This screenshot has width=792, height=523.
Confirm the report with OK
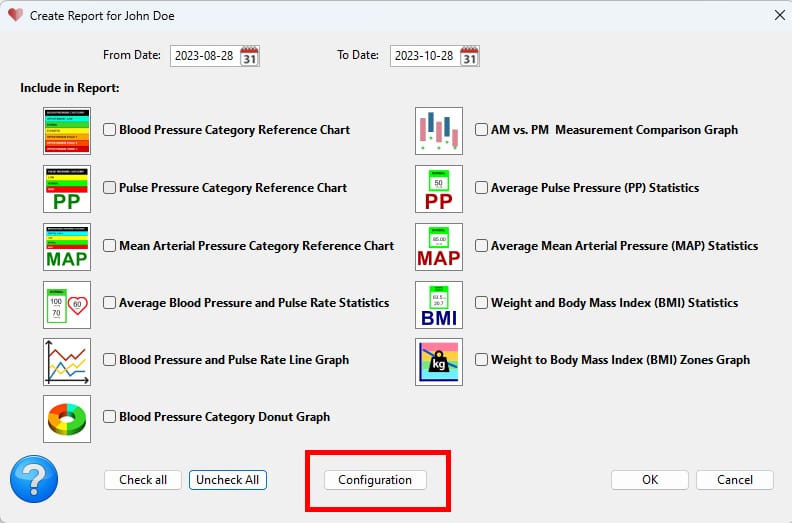pyautogui.click(x=650, y=480)
